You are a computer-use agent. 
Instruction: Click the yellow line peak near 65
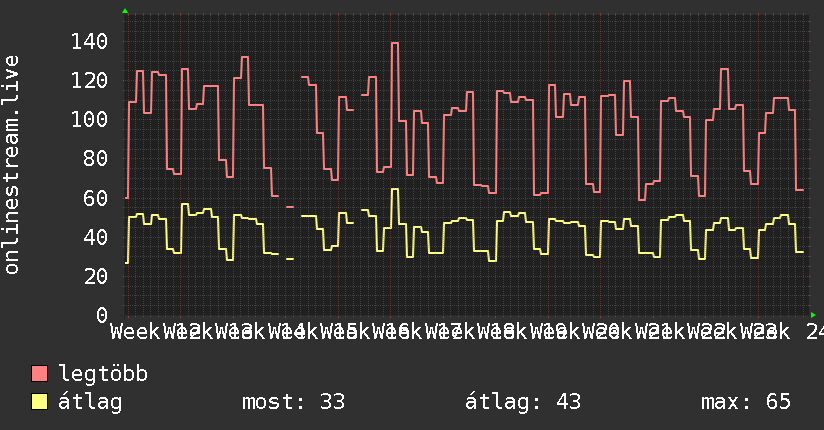click(x=395, y=189)
